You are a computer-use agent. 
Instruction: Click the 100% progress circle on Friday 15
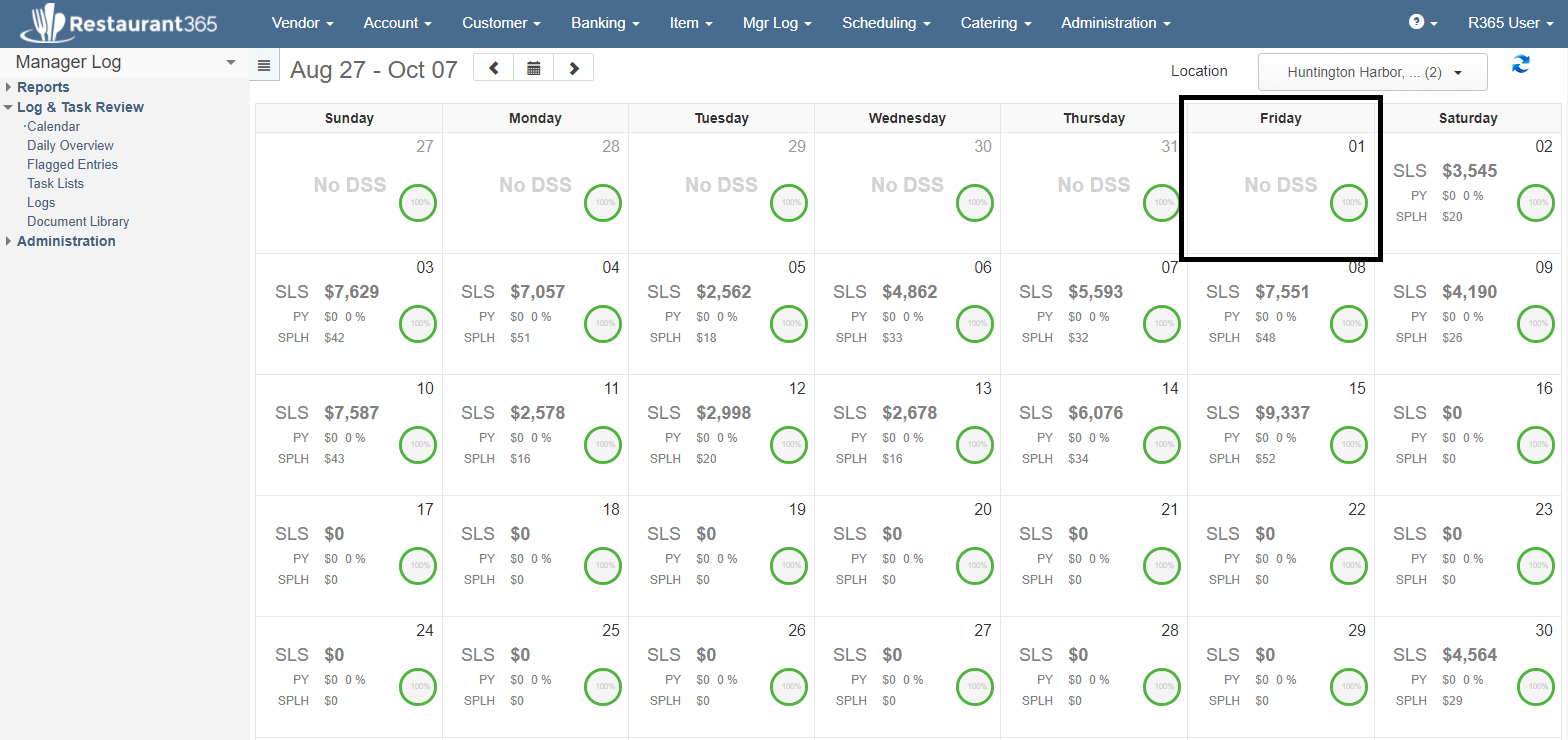(1349, 445)
